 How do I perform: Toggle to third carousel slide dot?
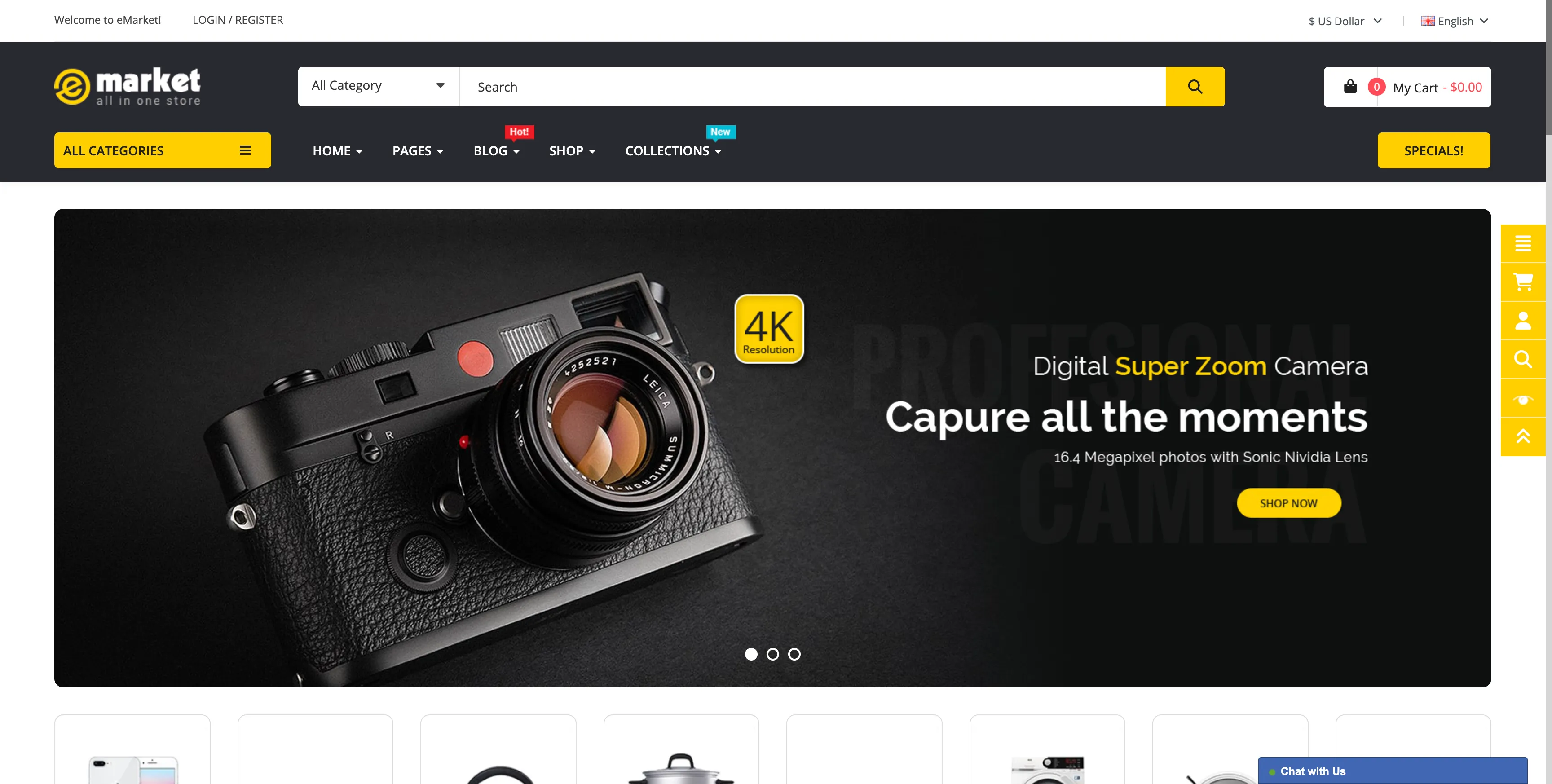point(794,654)
